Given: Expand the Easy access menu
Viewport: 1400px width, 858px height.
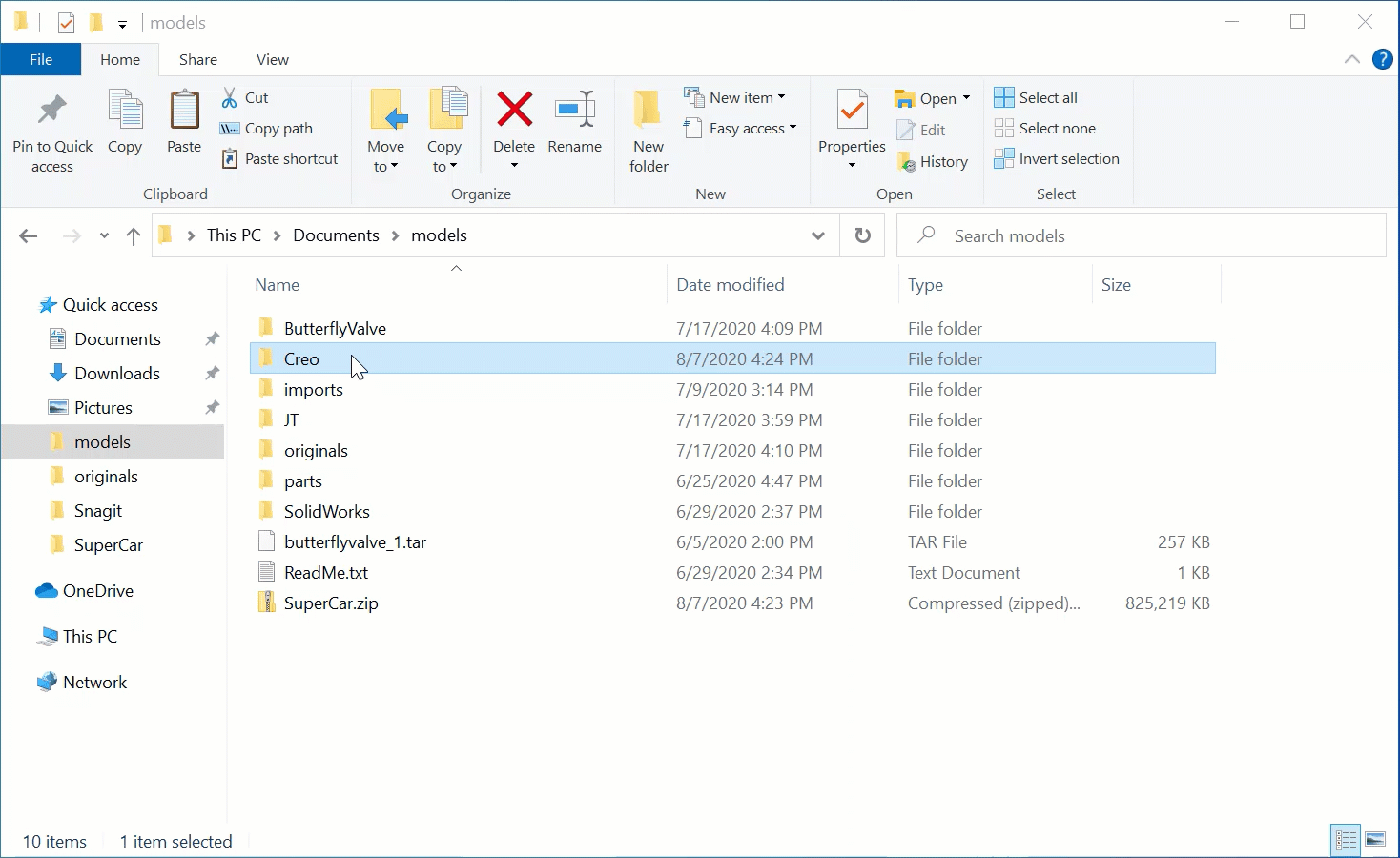Looking at the screenshot, I should tap(740, 128).
